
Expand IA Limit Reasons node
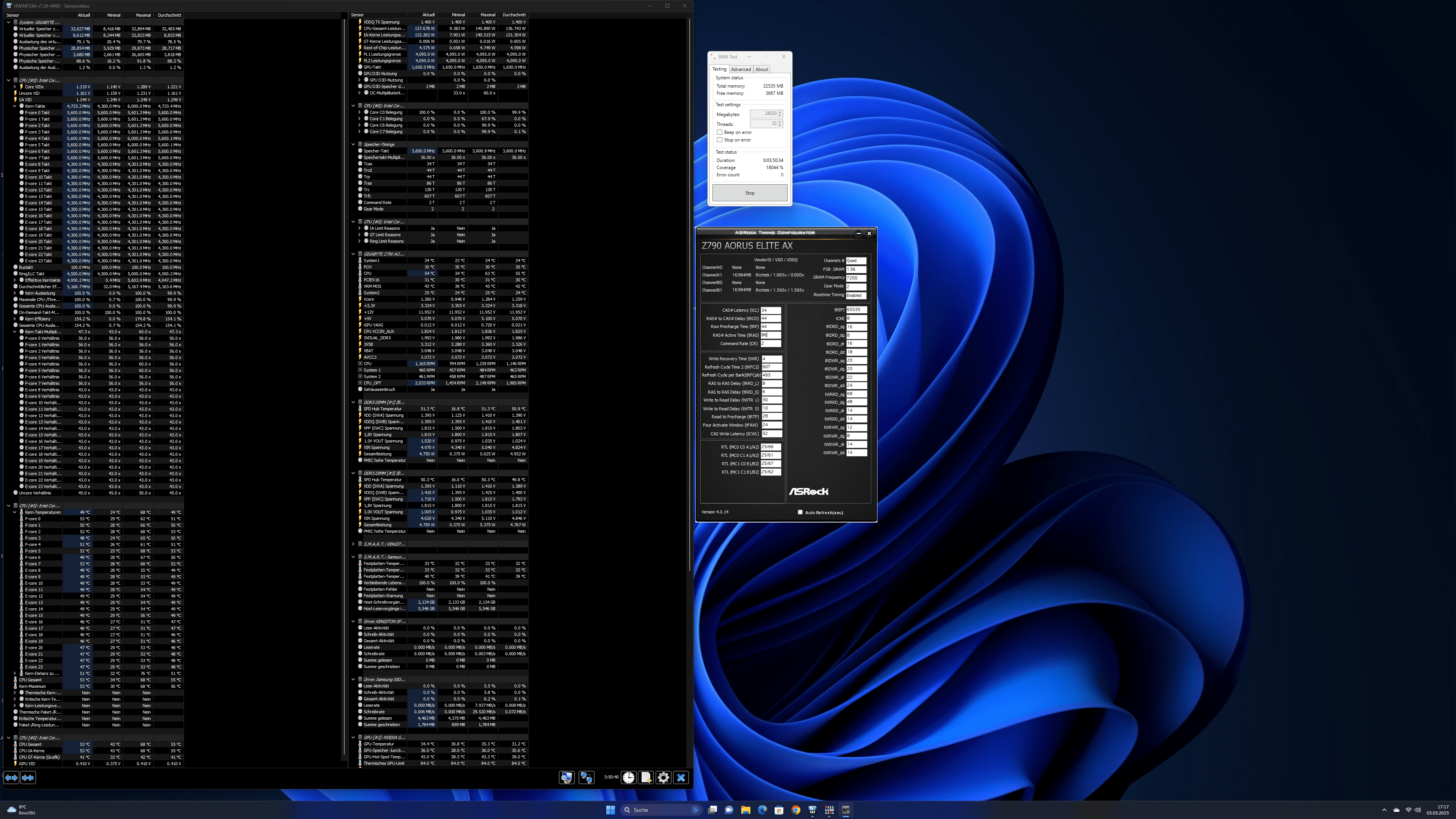(359, 228)
